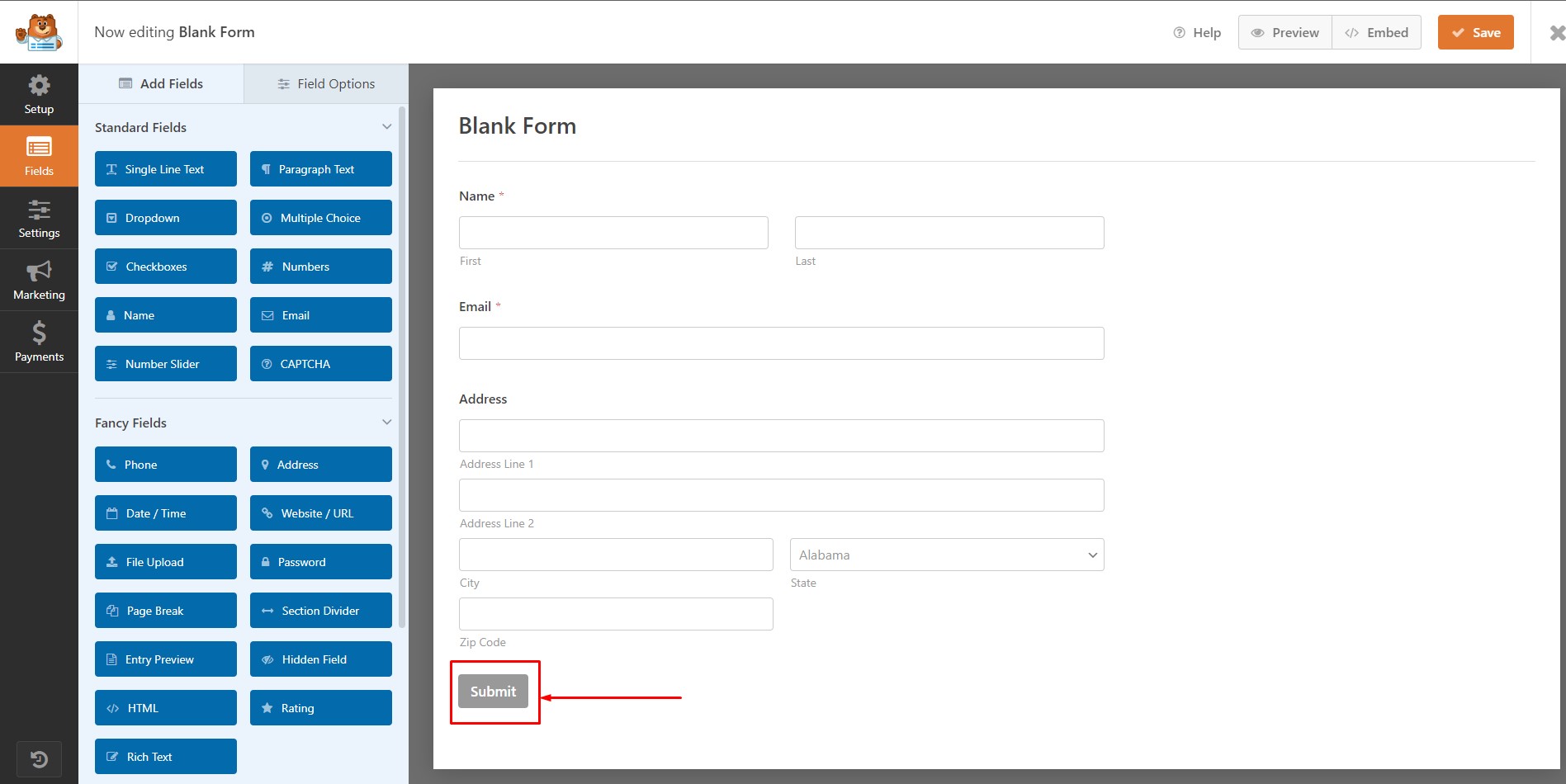Click the Zip Code input field
Screen dimensions: 1566x784
coord(616,614)
